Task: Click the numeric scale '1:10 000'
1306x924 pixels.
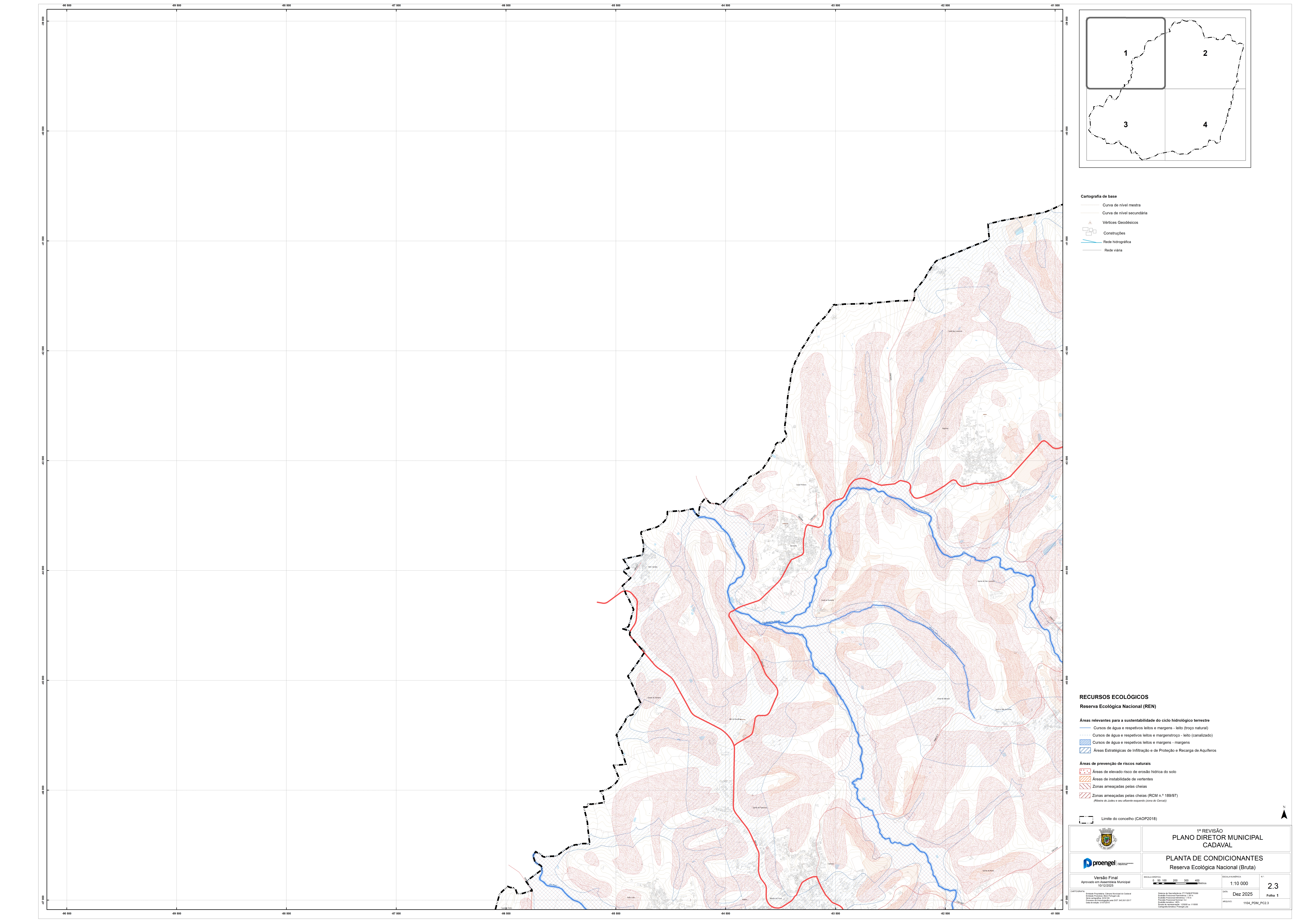Action: [1239, 884]
